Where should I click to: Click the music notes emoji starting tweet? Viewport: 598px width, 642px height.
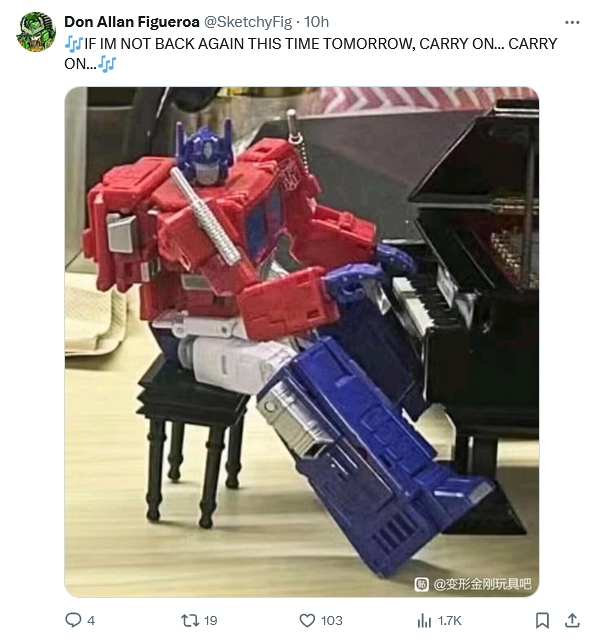[x=74, y=44]
